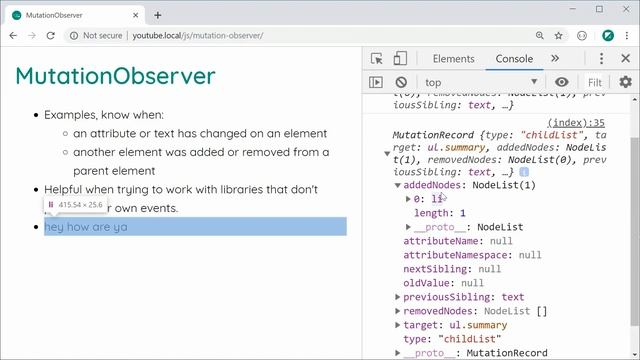
Task: Show more DevTools tabs chevron
Action: point(555,58)
